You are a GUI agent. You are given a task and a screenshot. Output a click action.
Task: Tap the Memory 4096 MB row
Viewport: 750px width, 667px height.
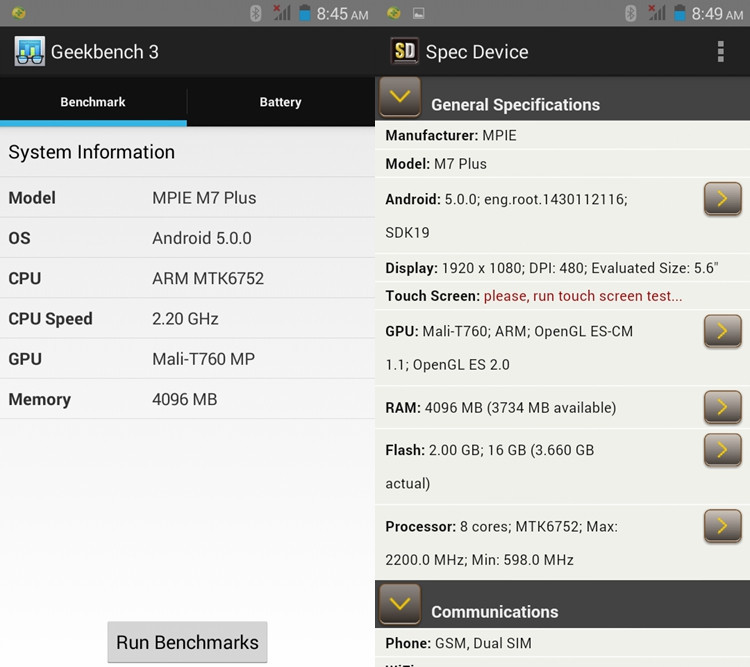click(187, 399)
